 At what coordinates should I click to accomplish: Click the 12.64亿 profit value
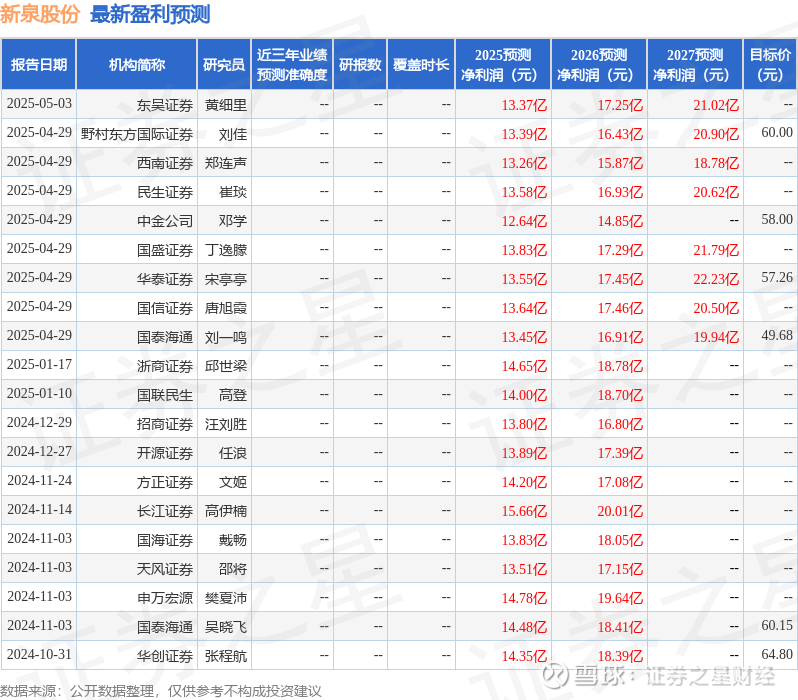point(524,221)
